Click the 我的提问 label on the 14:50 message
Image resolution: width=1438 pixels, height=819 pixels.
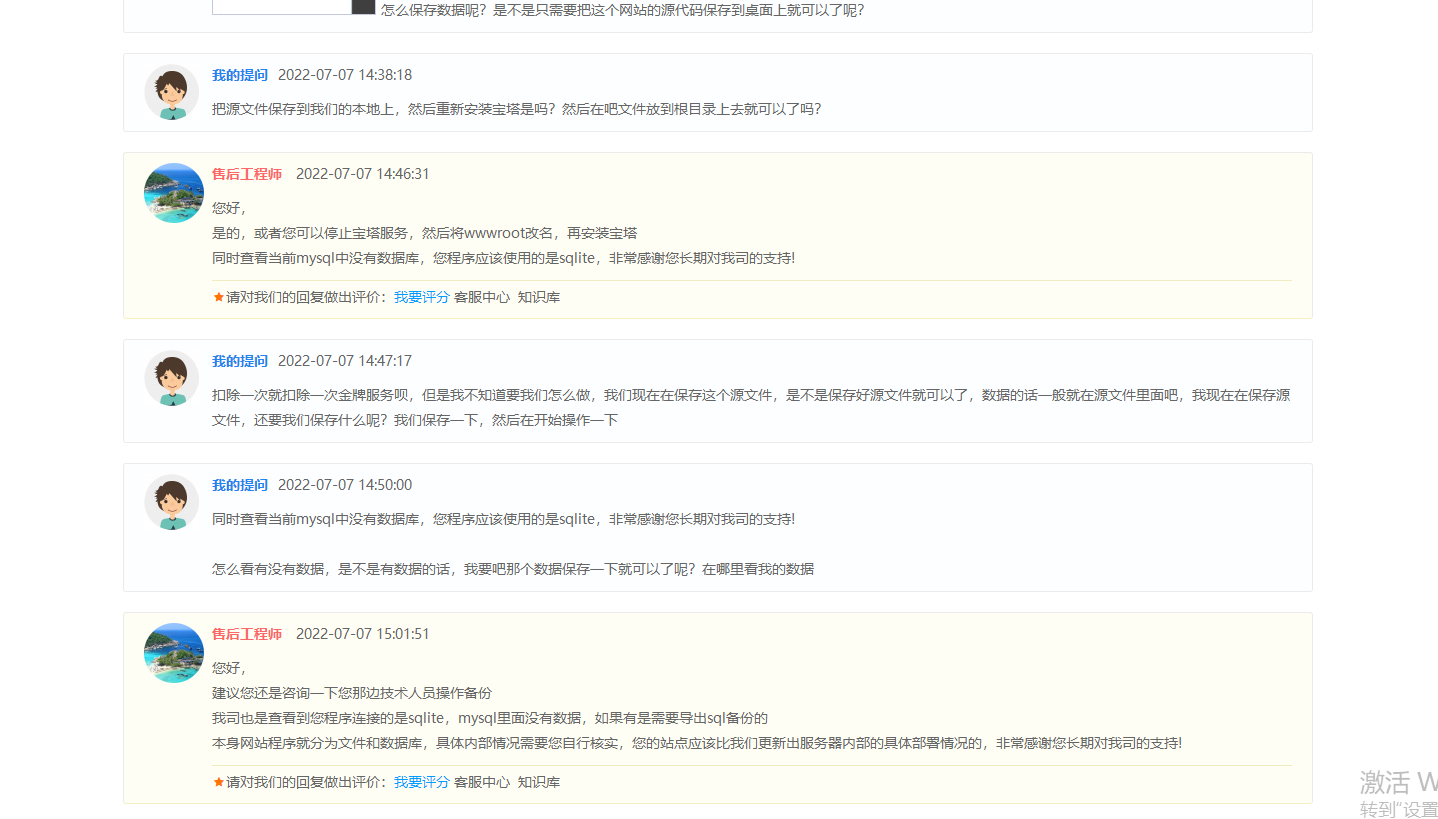click(240, 484)
